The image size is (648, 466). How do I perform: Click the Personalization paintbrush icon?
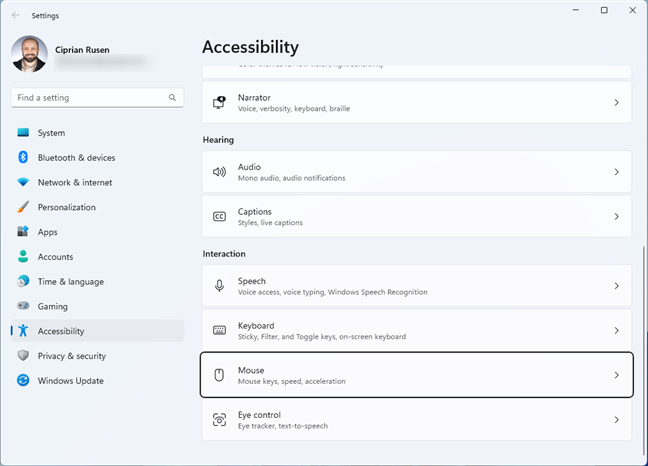[x=23, y=207]
